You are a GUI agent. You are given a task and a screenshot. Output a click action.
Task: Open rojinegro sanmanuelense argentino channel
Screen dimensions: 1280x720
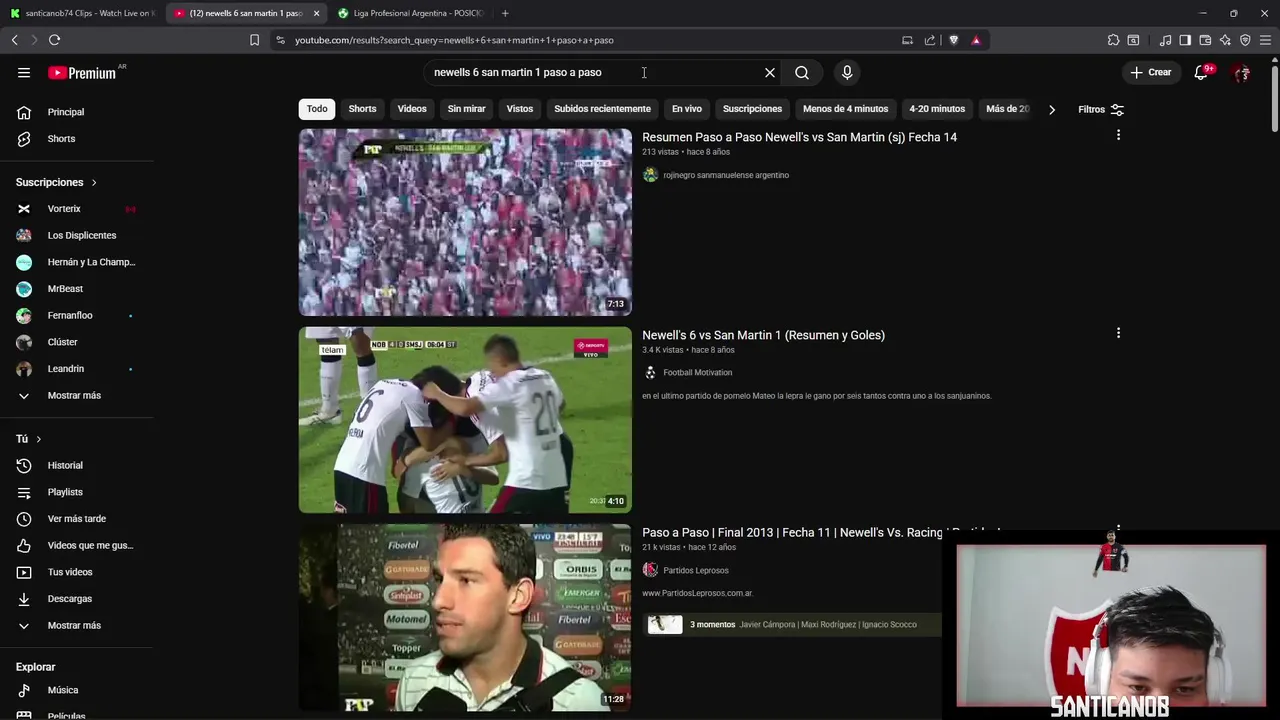pos(726,175)
